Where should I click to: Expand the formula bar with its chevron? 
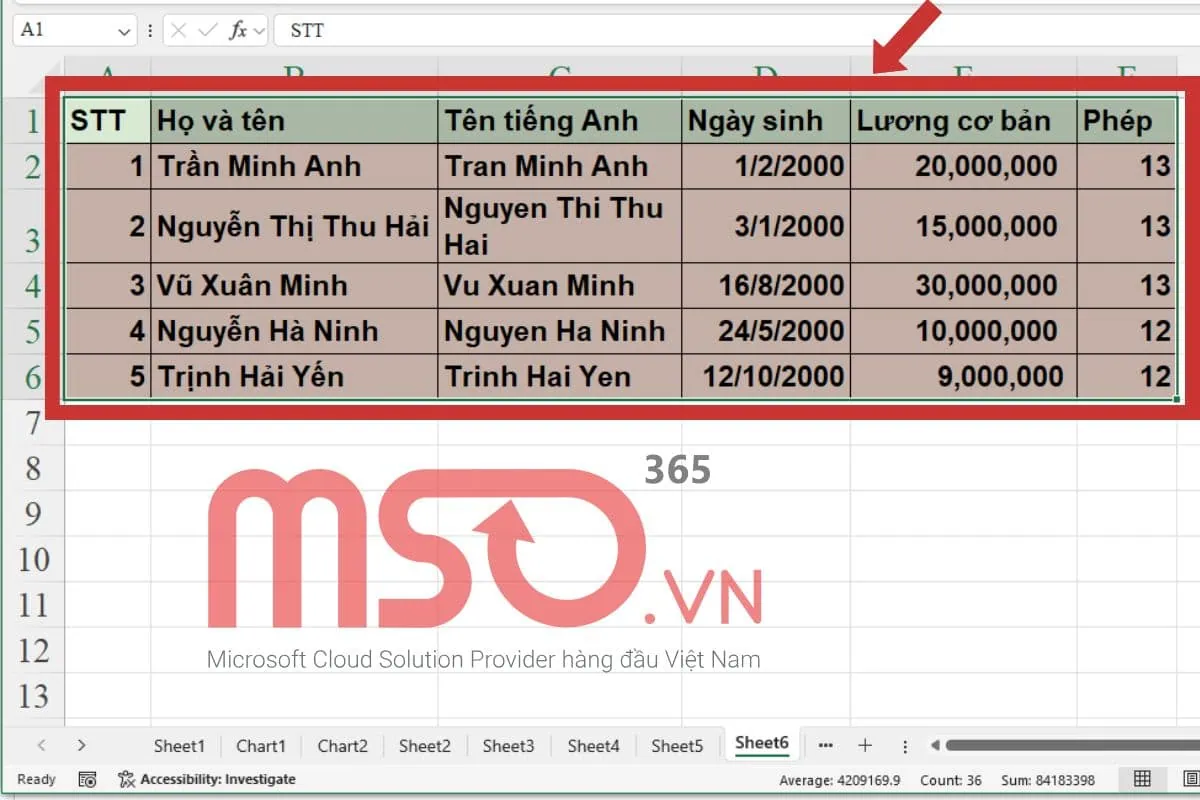point(258,30)
